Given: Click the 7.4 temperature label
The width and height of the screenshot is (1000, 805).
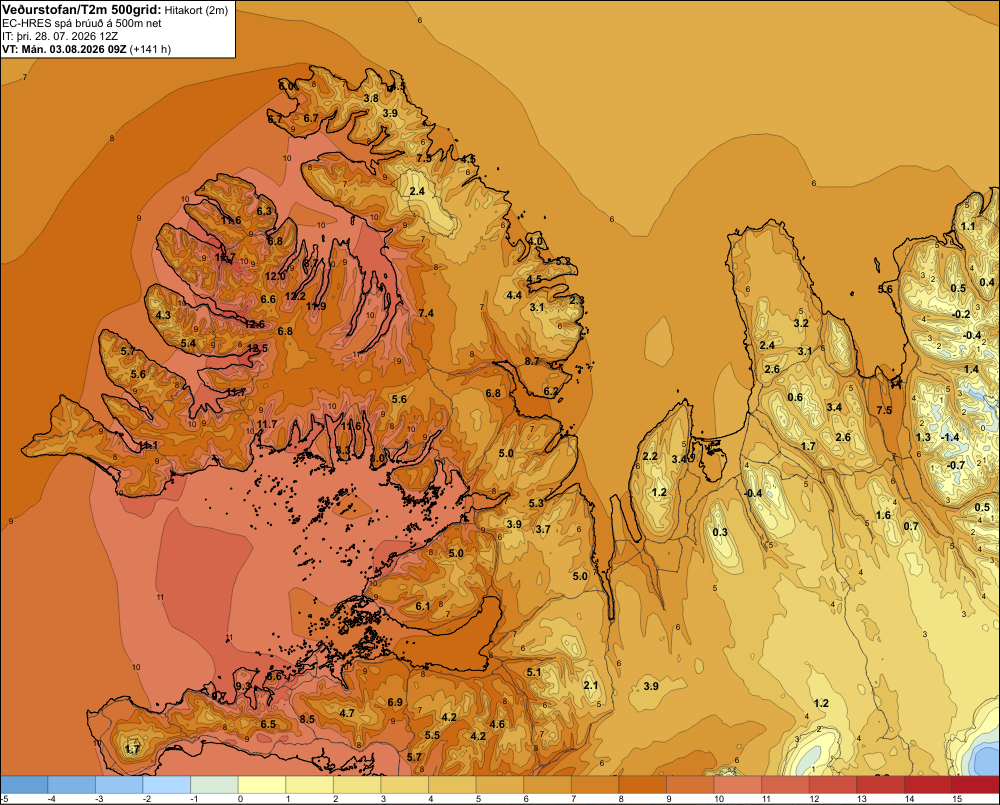Looking at the screenshot, I should (x=426, y=313).
